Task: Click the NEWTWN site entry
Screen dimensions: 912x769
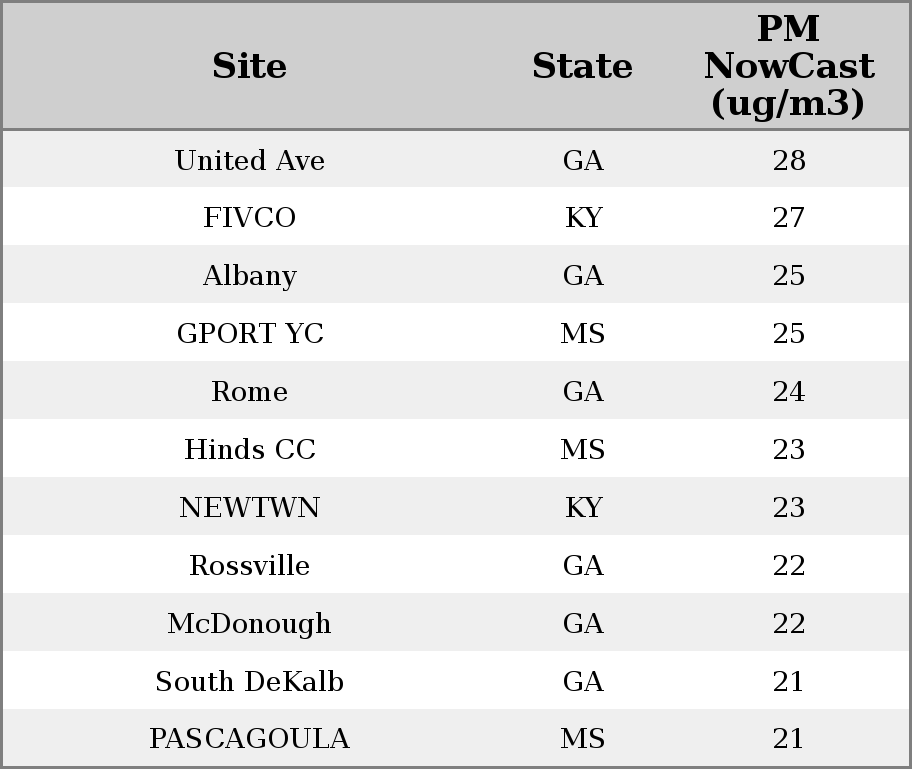Action: [x=249, y=508]
